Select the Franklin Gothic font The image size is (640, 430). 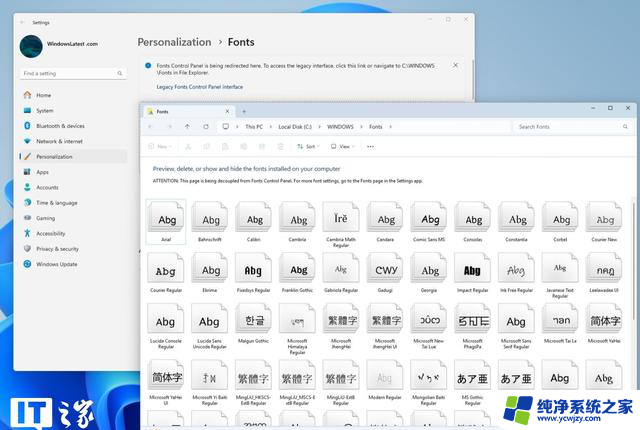pos(297,273)
